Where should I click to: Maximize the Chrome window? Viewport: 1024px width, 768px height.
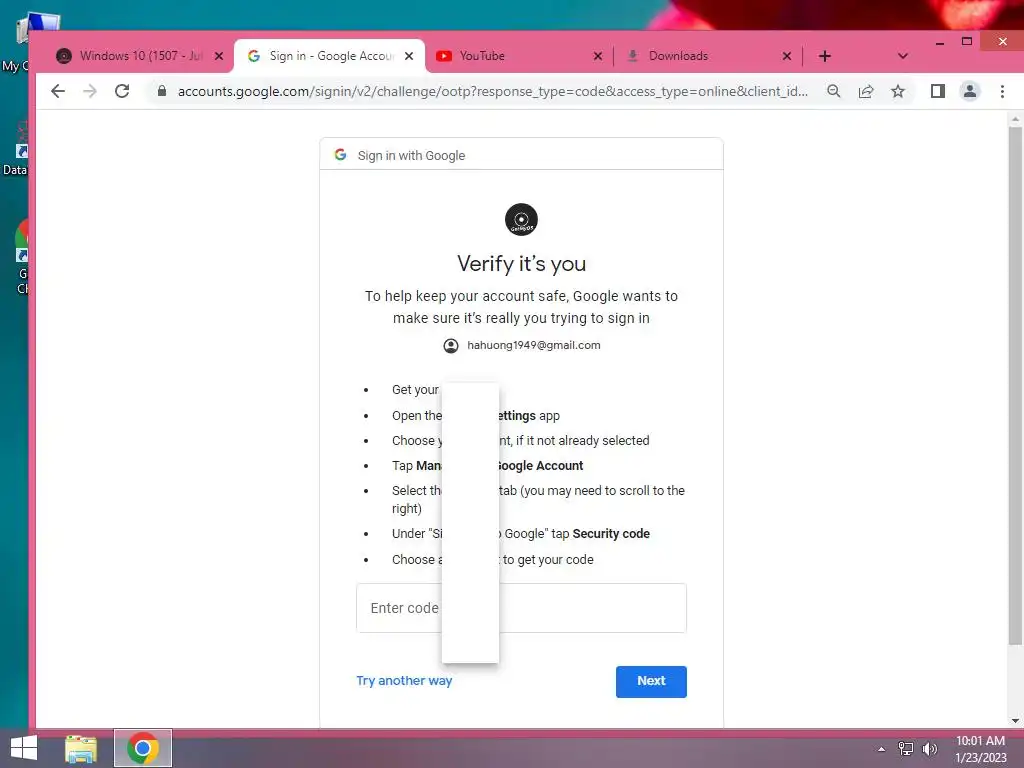(967, 41)
